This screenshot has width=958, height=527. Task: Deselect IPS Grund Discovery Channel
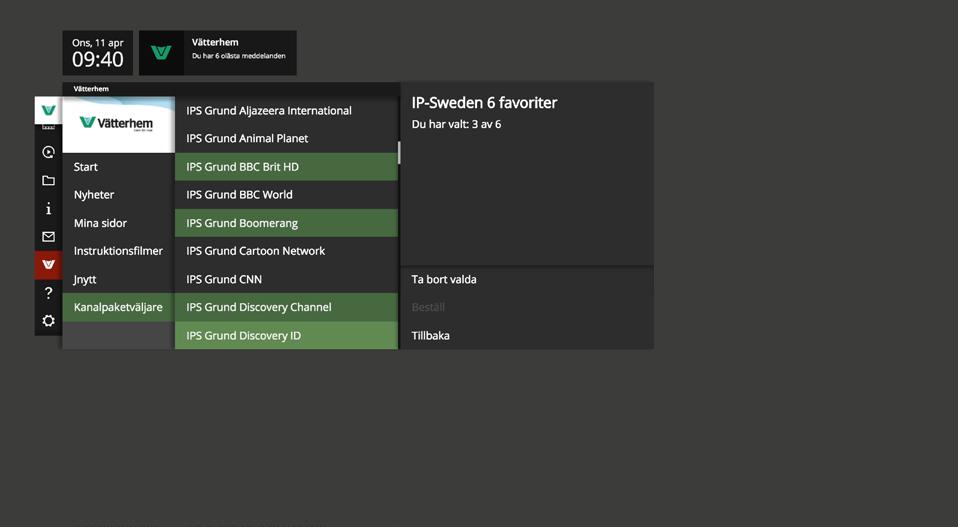pyautogui.click(x=286, y=307)
